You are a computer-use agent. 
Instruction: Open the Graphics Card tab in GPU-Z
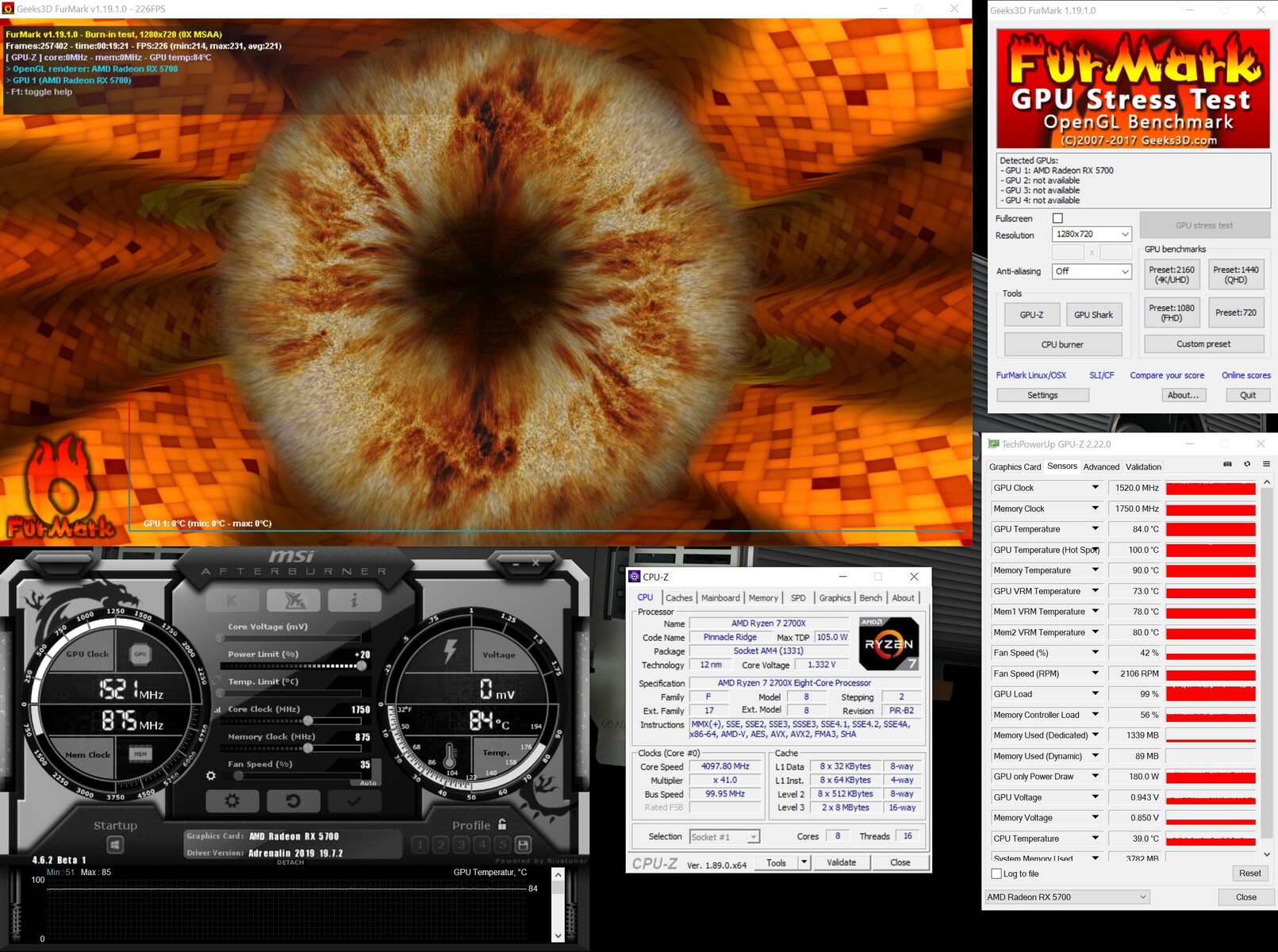point(1015,467)
